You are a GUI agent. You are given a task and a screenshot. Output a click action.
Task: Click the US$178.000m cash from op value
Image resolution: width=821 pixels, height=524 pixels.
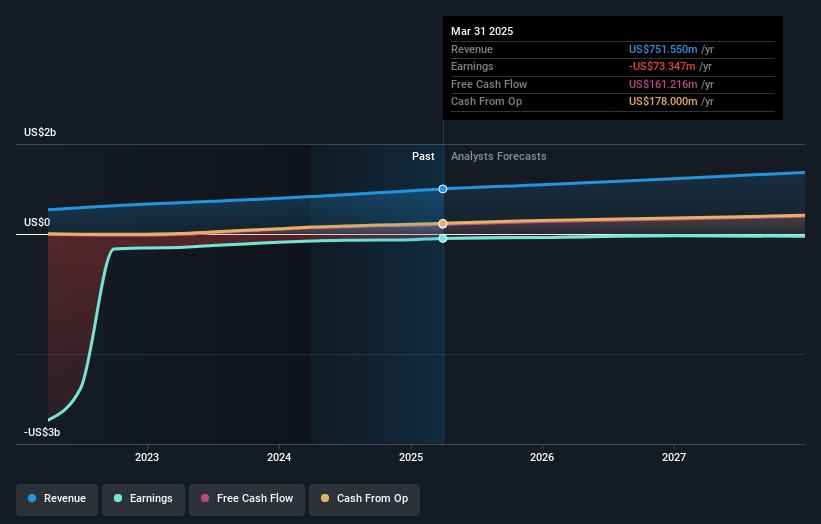[x=663, y=102]
